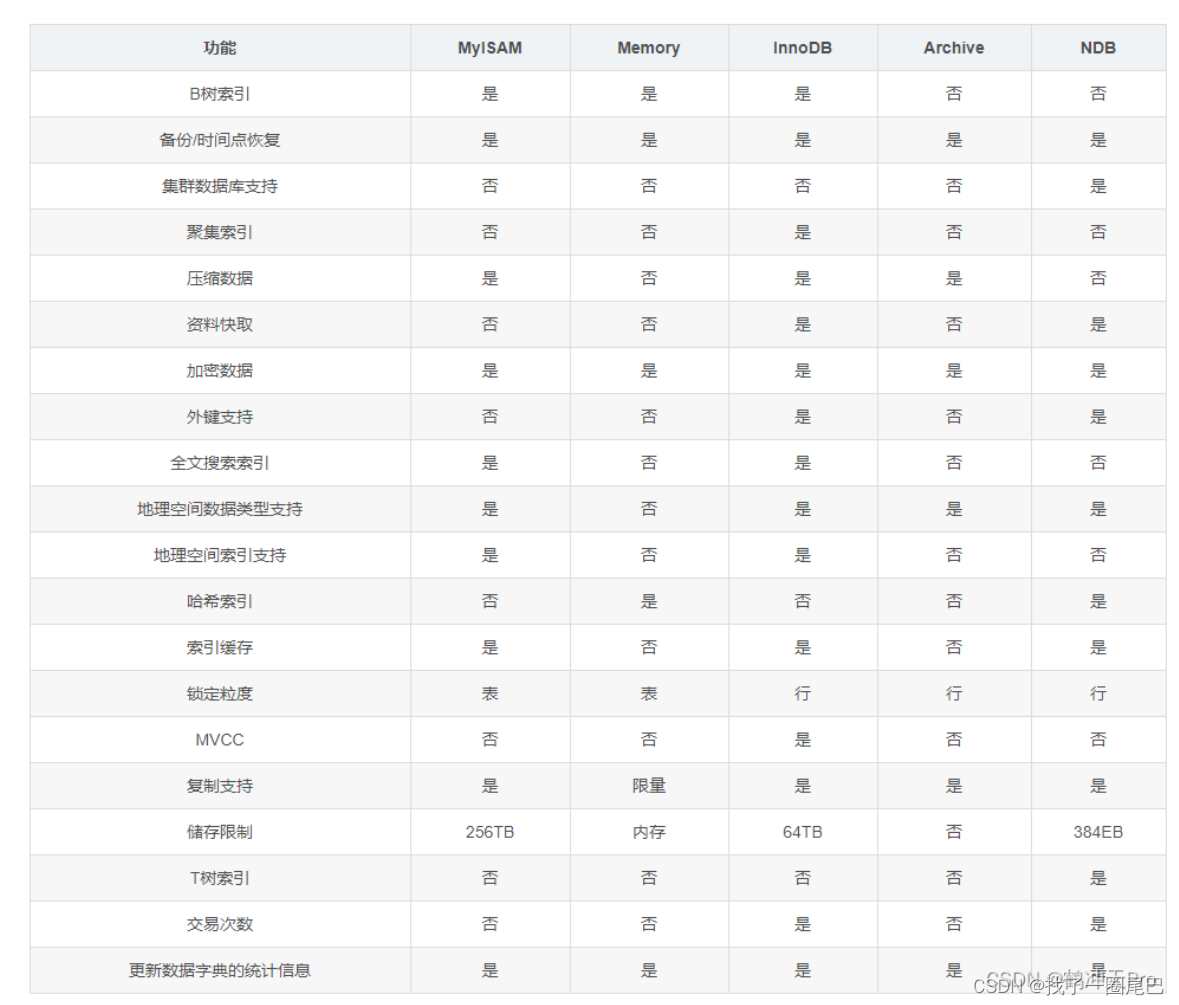Click 是 under Archive in 备份/时间点恢复 row
This screenshot has width=1179, height=1005.
tap(953, 140)
